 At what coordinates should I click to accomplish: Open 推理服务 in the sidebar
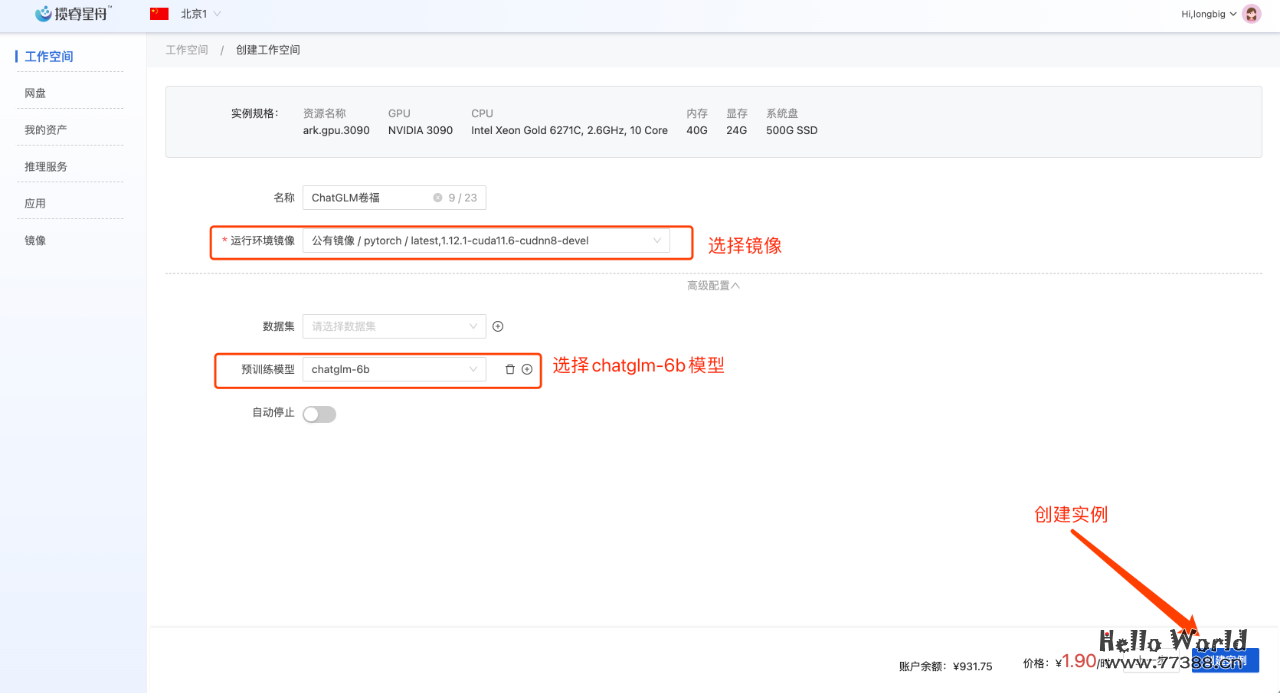click(46, 167)
